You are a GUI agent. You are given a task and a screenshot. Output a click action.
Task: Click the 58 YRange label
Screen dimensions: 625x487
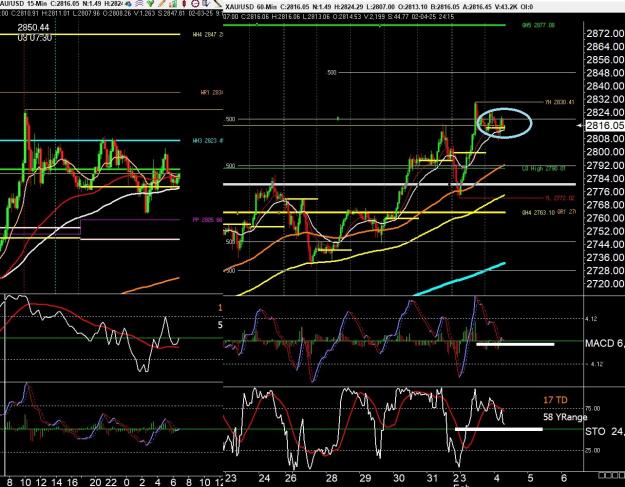point(565,417)
